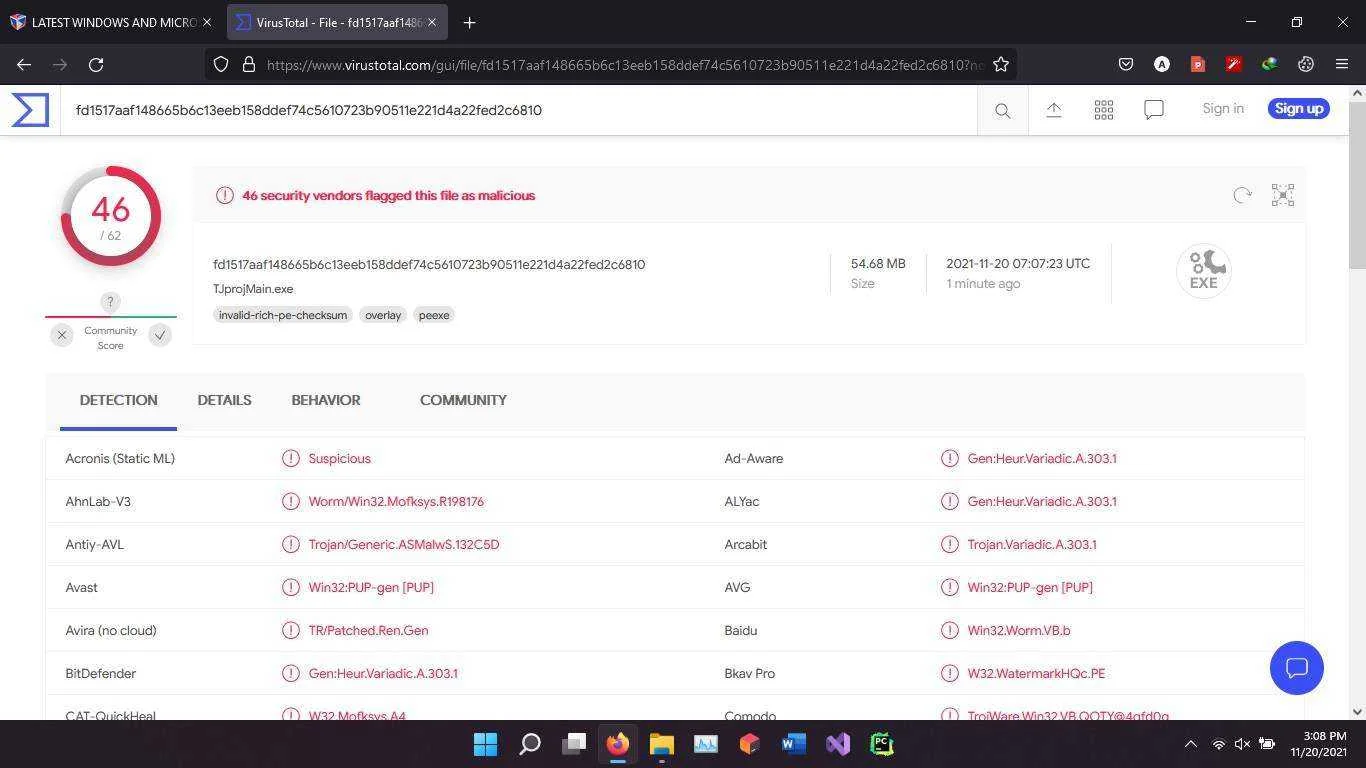Image resolution: width=1366 pixels, height=768 pixels.
Task: Open Firefox hamburger menu
Action: pyautogui.click(x=1342, y=64)
